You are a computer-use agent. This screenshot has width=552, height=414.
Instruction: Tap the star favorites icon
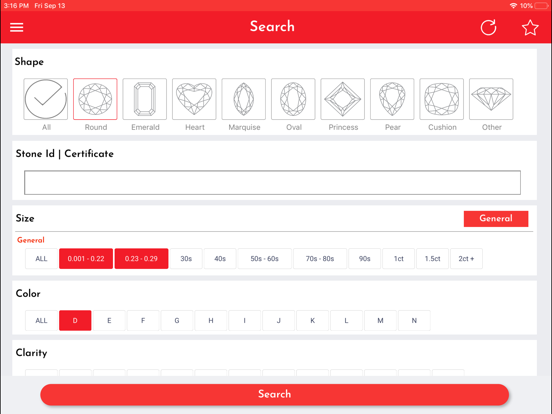530,27
